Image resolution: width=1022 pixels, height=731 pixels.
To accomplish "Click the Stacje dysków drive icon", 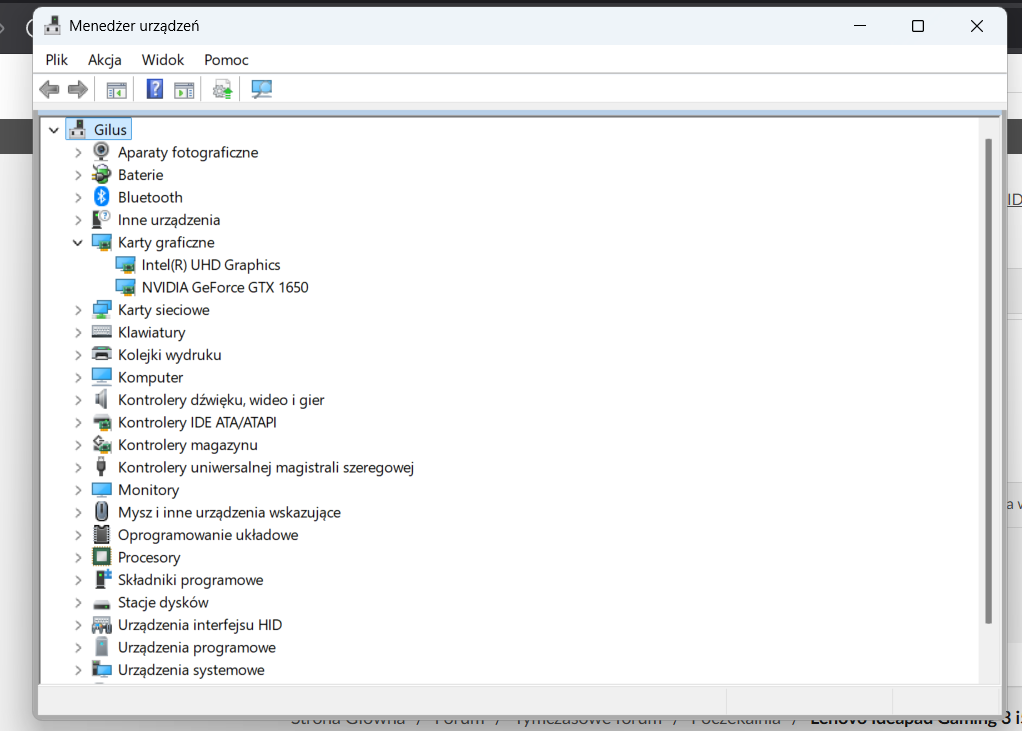I will pyautogui.click(x=102, y=604).
